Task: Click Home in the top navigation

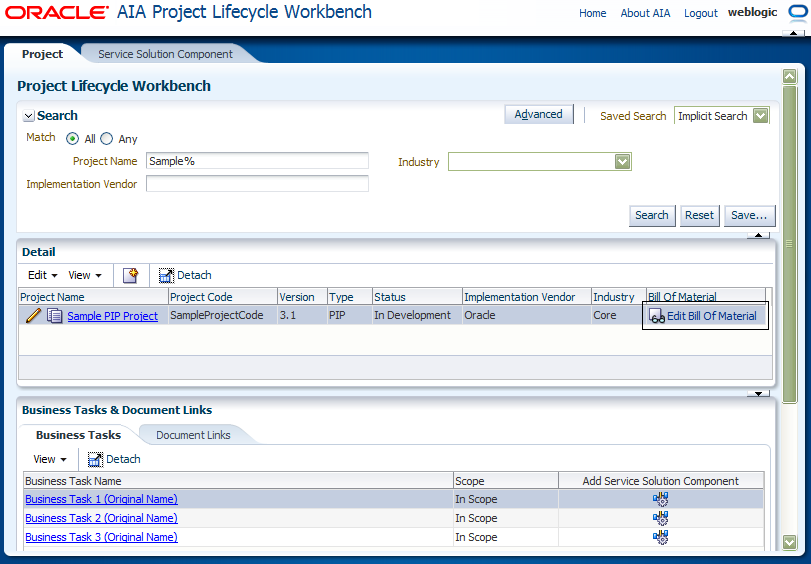Action: pos(593,13)
